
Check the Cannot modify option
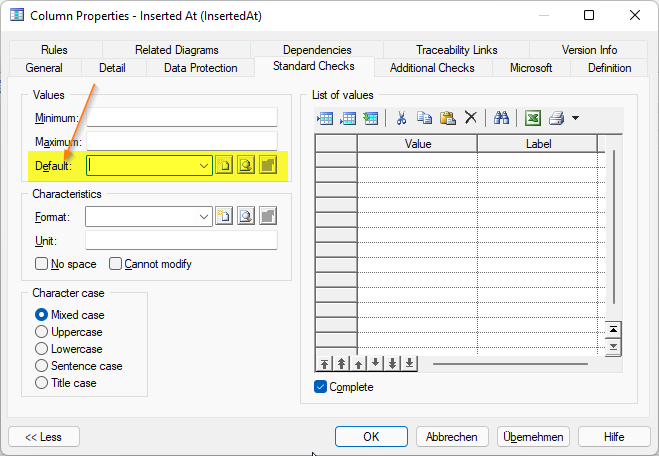116,264
